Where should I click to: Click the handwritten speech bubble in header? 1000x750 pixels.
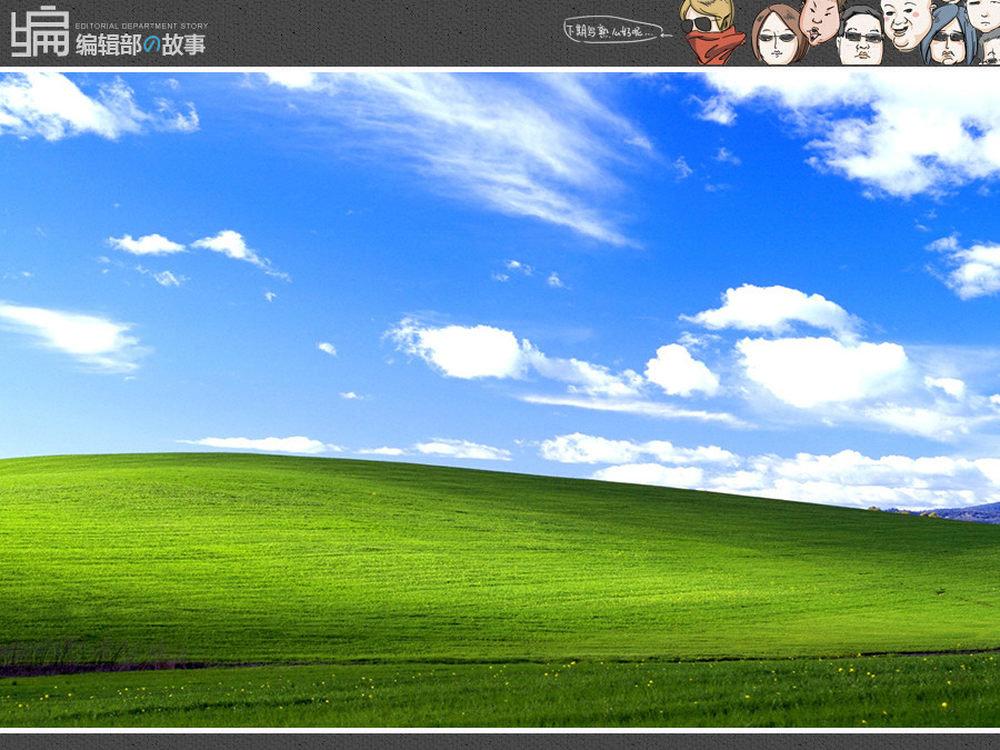click(x=612, y=31)
